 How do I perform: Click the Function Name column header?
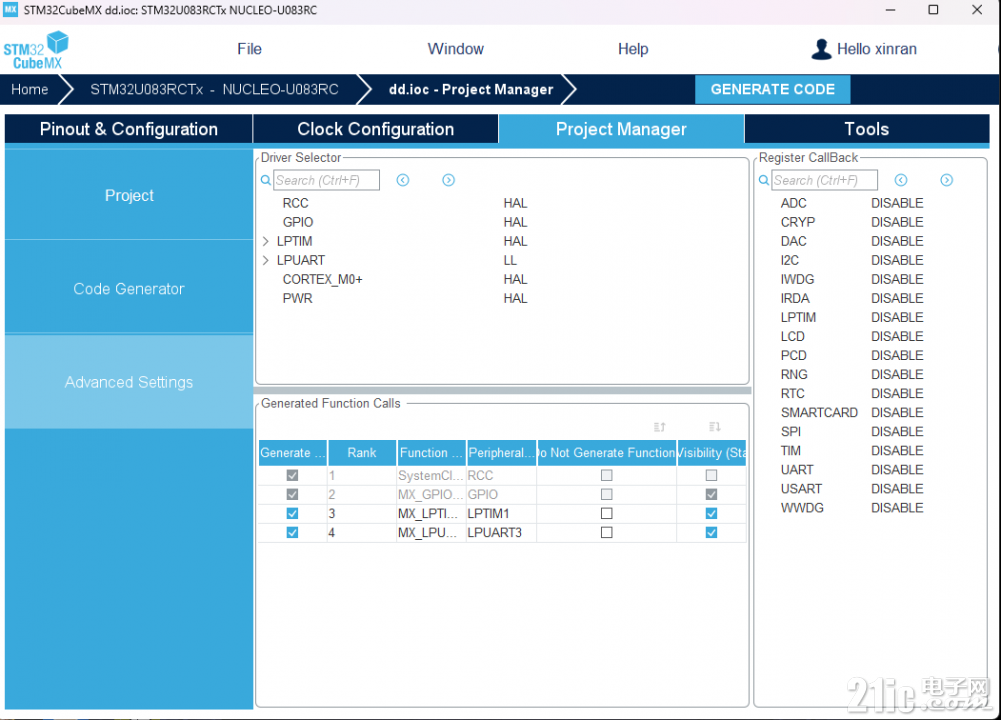[431, 453]
